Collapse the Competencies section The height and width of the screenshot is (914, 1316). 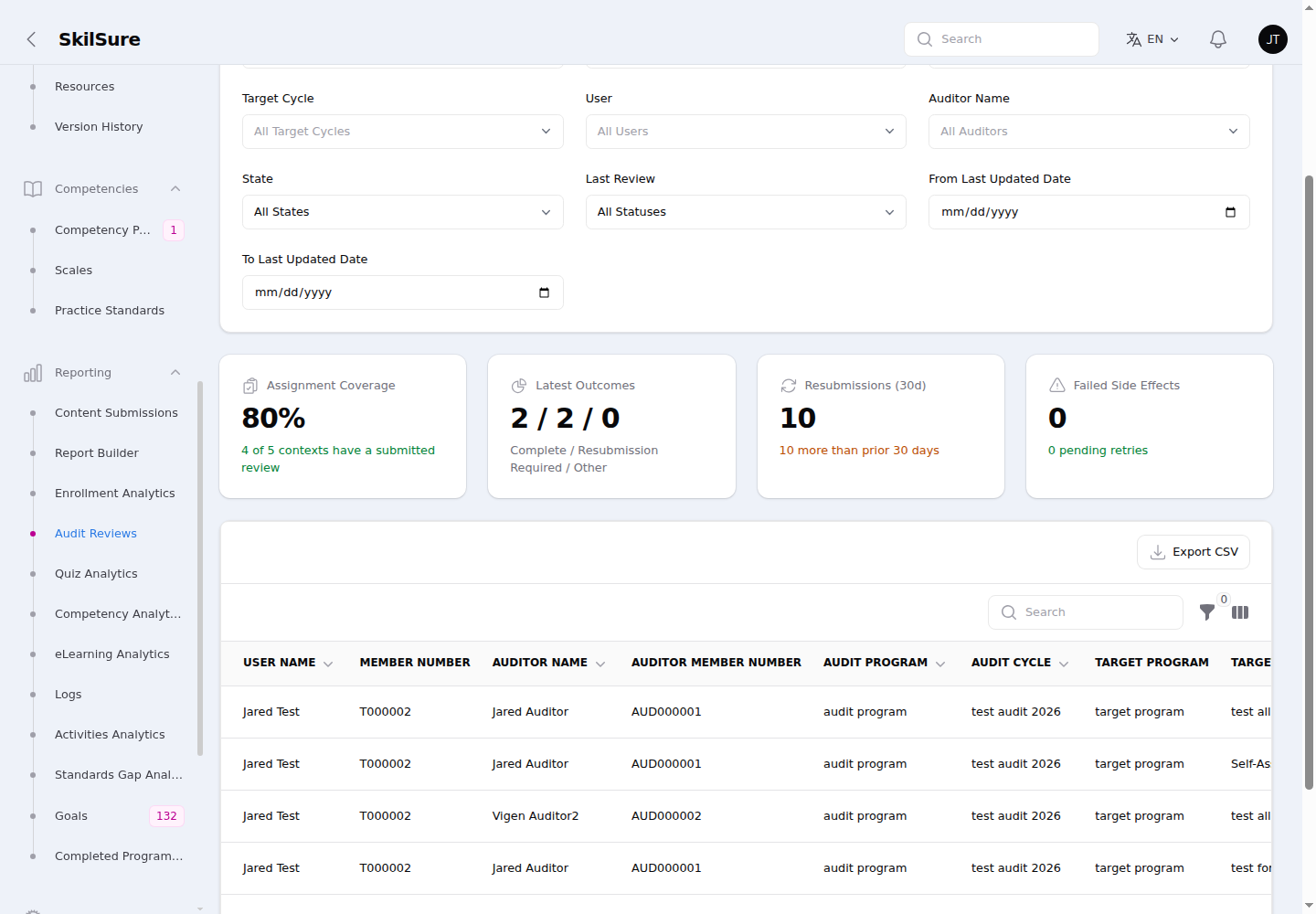point(175,189)
